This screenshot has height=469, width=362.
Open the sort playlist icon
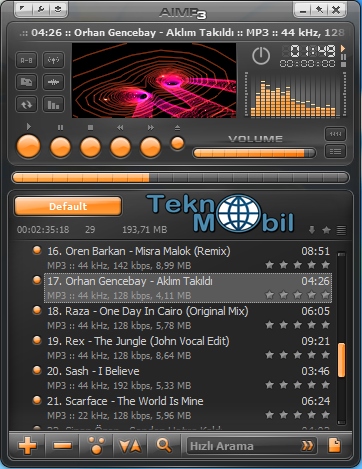[130, 446]
